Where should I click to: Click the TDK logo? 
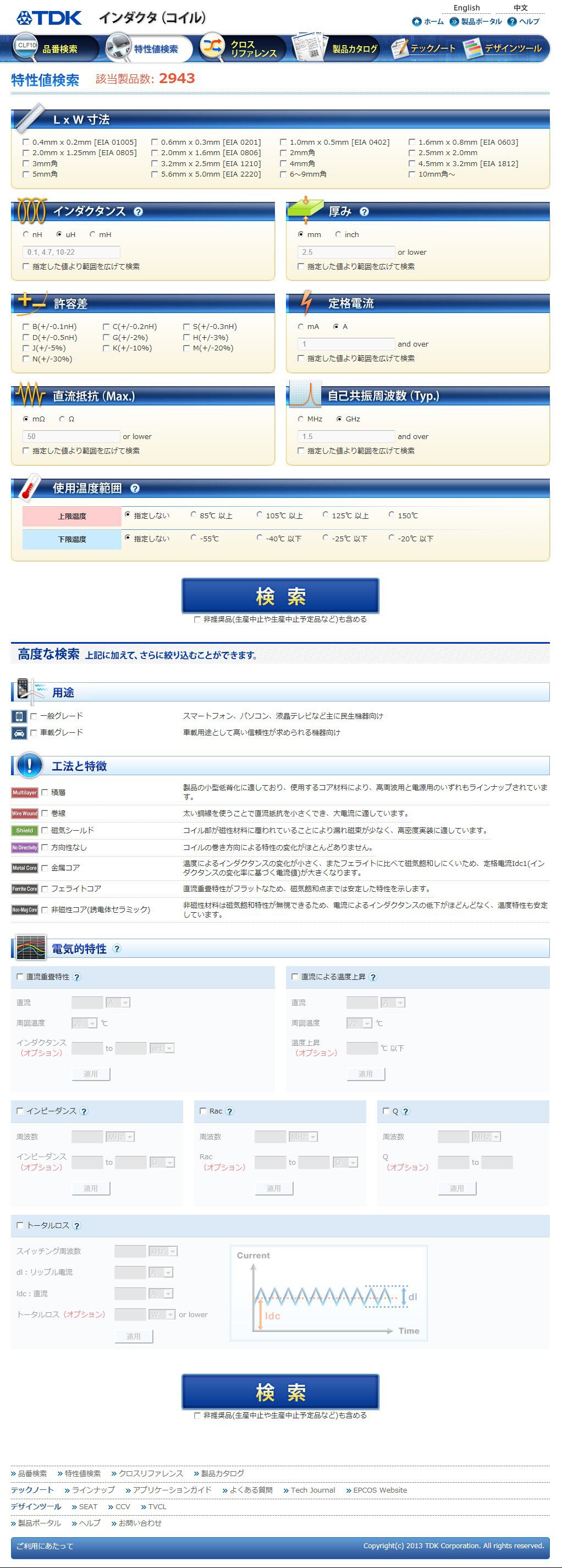pos(48,18)
